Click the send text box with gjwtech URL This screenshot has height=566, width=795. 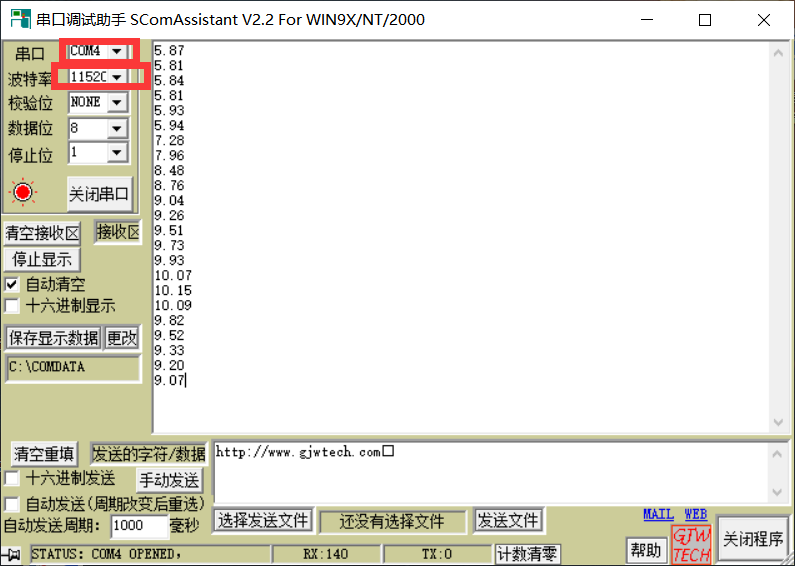(x=491, y=473)
